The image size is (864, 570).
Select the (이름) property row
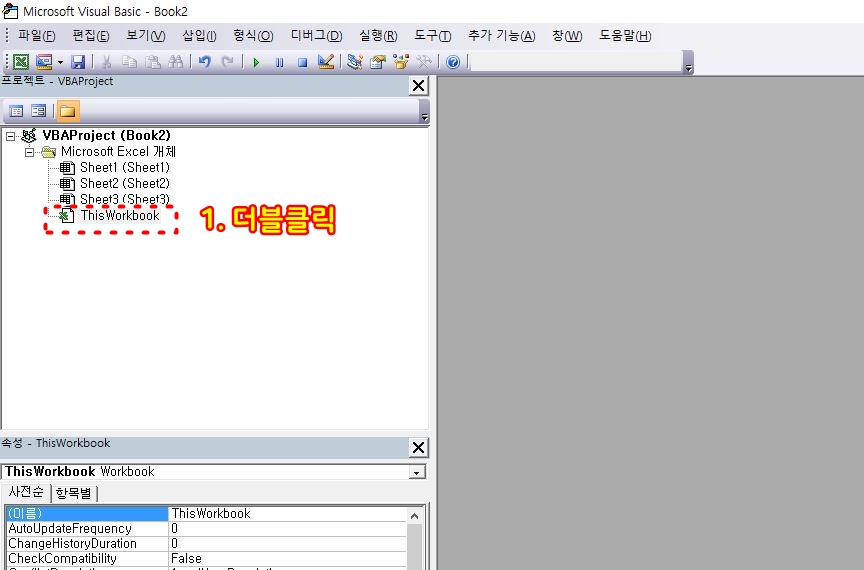(87, 514)
